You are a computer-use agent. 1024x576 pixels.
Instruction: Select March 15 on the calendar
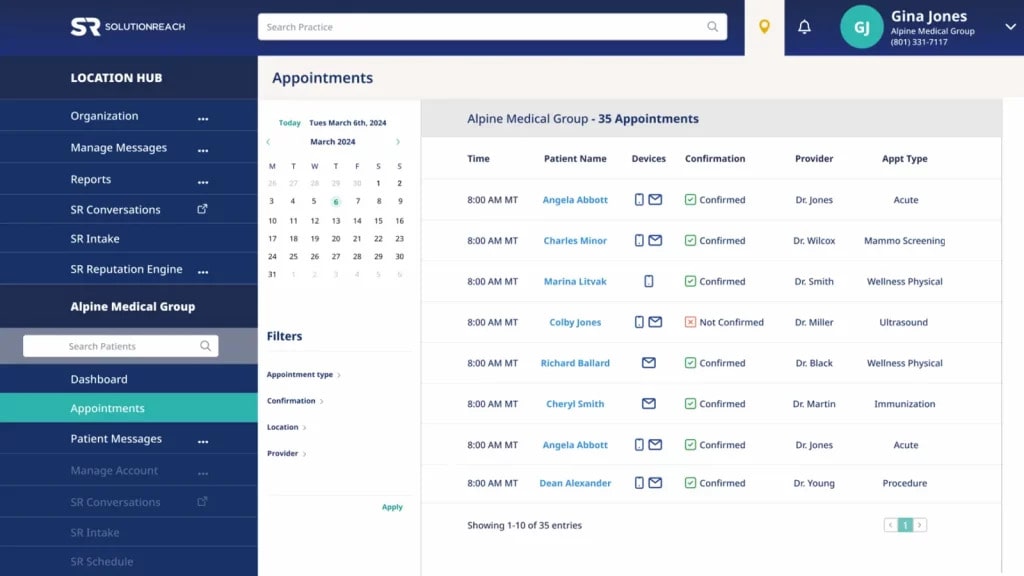[x=378, y=221]
